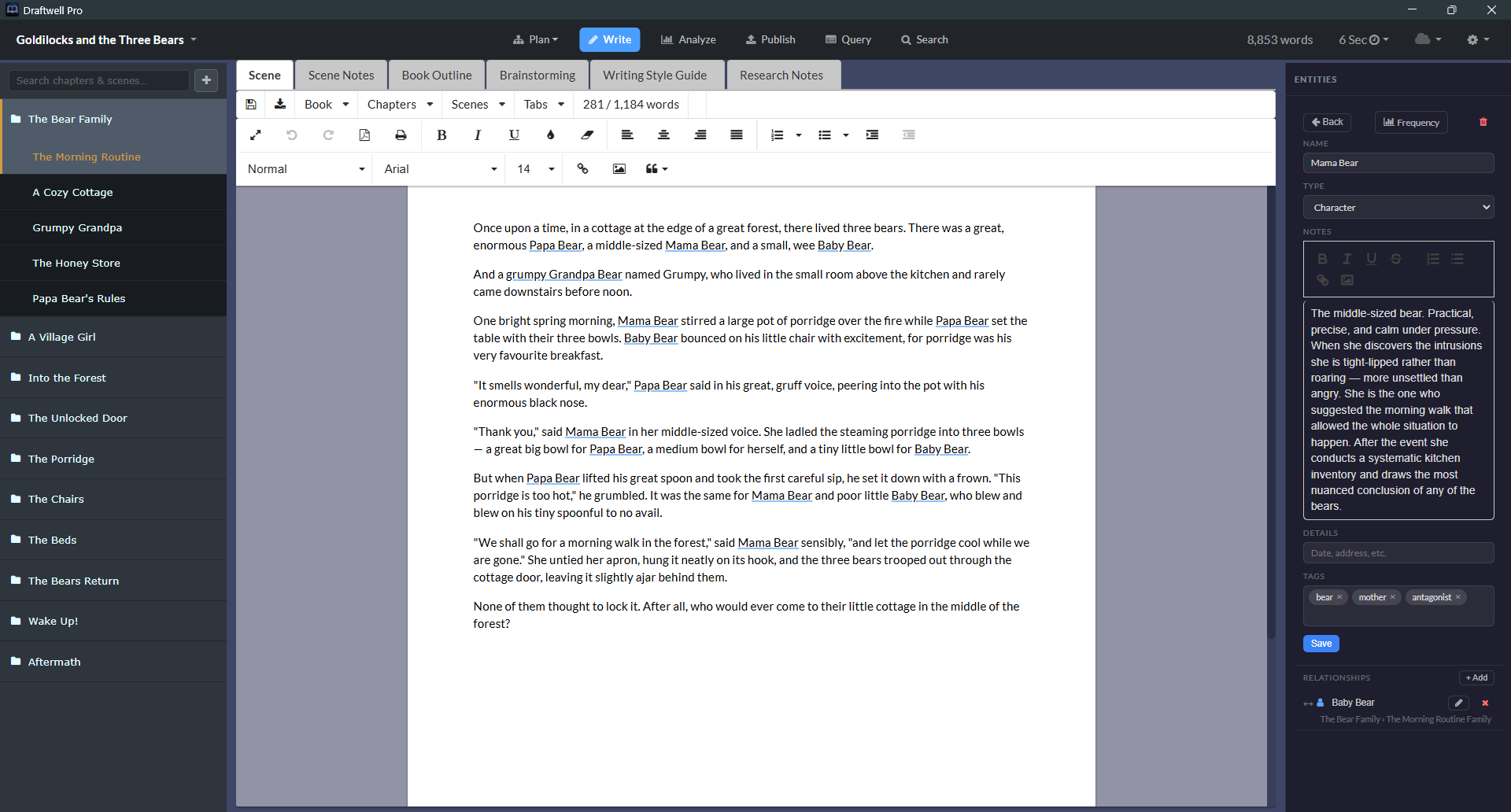This screenshot has width=1511, height=812.
Task: Open the blockquote options
Action: point(656,169)
